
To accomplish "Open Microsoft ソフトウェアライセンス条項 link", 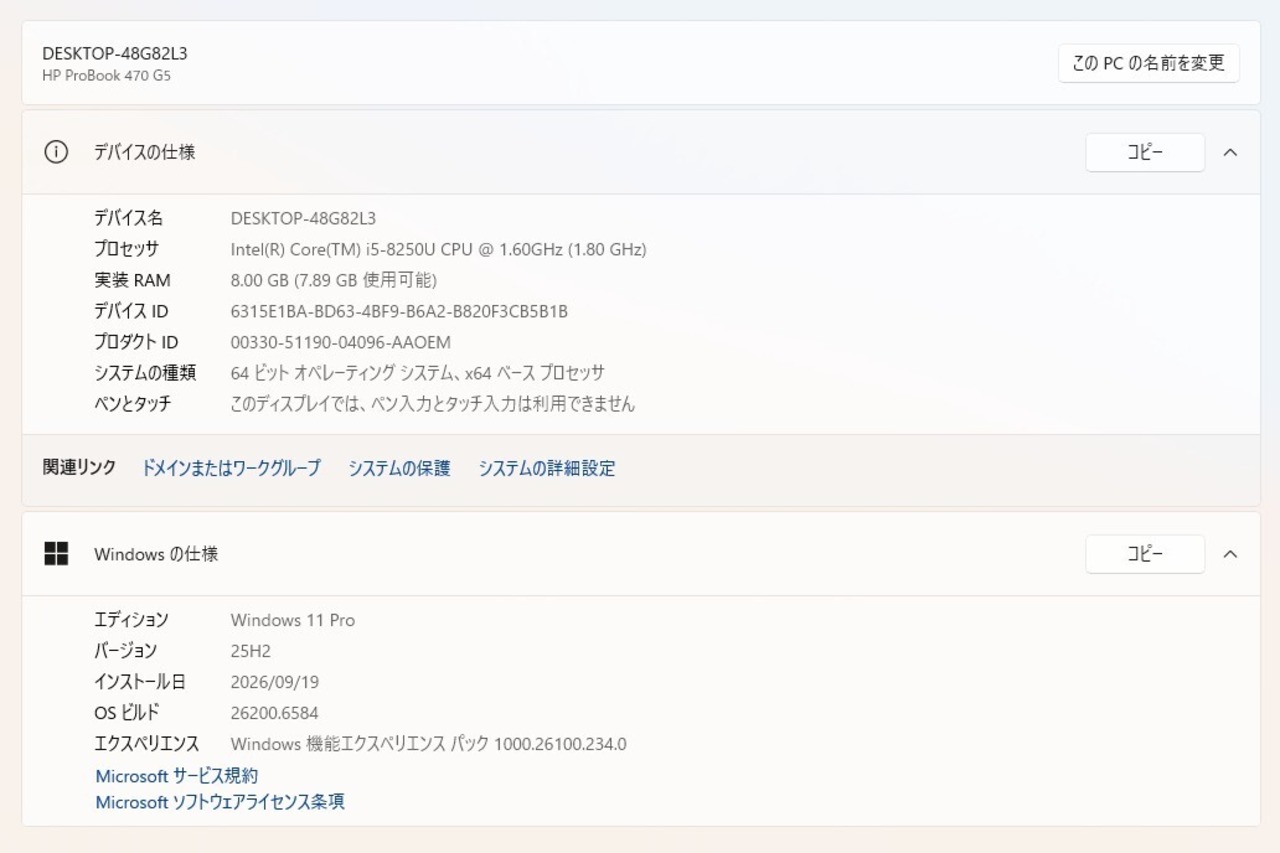I will pyautogui.click(x=220, y=802).
